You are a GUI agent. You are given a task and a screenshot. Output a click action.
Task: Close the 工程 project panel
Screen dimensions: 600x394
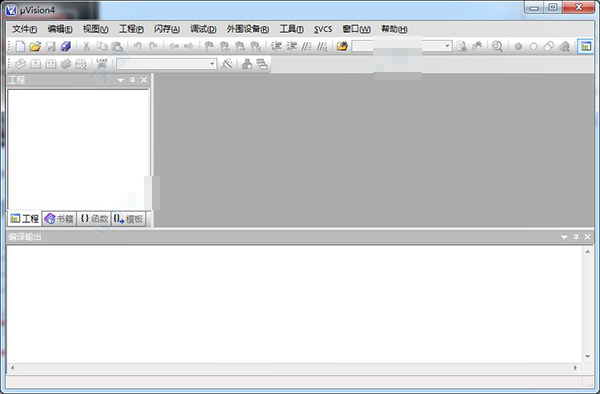tap(144, 80)
